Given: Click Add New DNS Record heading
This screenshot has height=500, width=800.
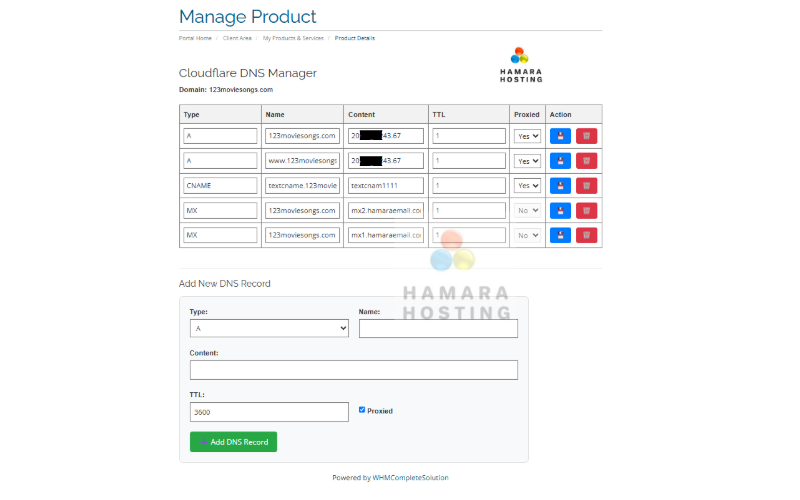Looking at the screenshot, I should (224, 284).
